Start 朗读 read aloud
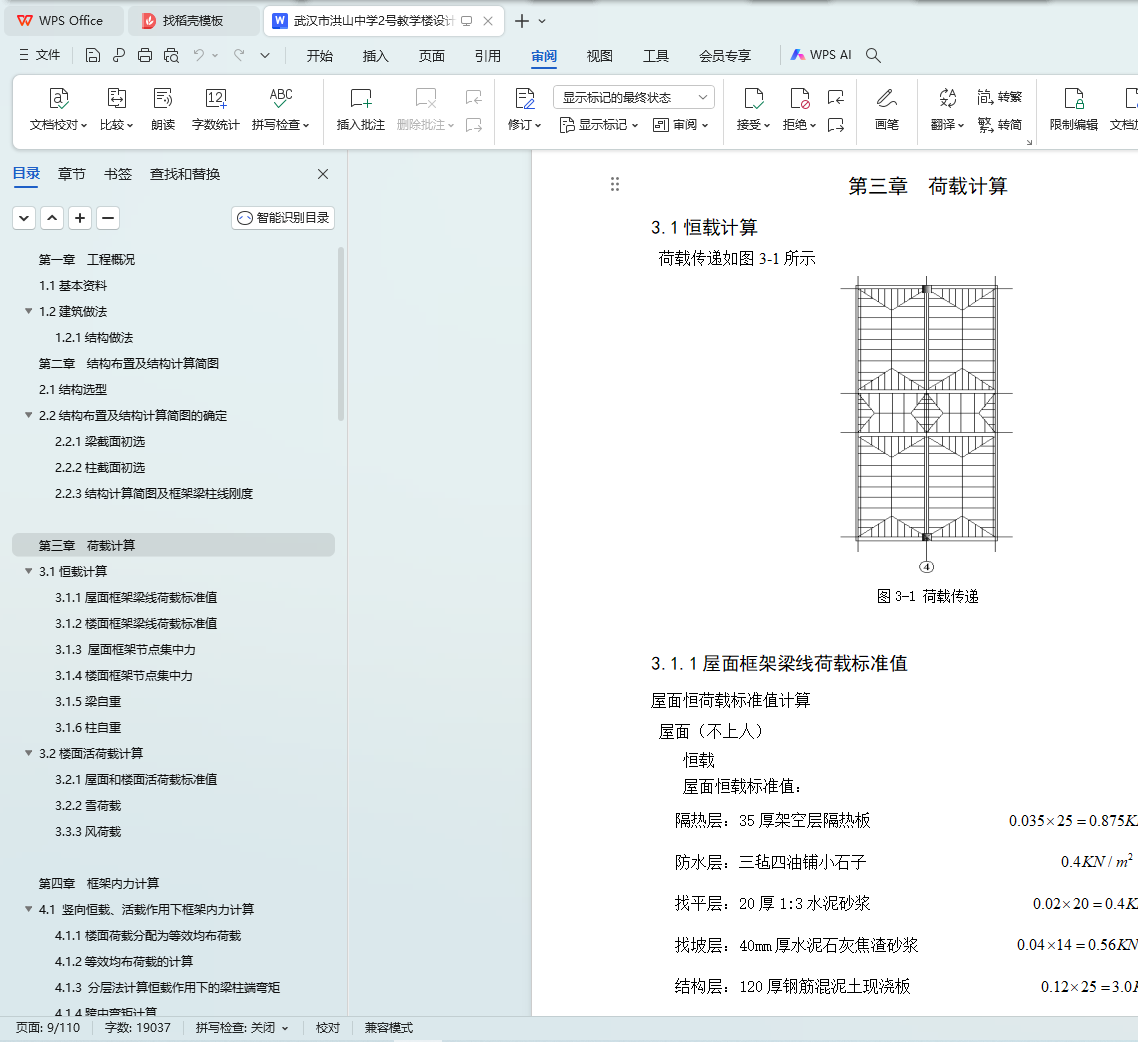This screenshot has width=1138, height=1042. coord(163,110)
